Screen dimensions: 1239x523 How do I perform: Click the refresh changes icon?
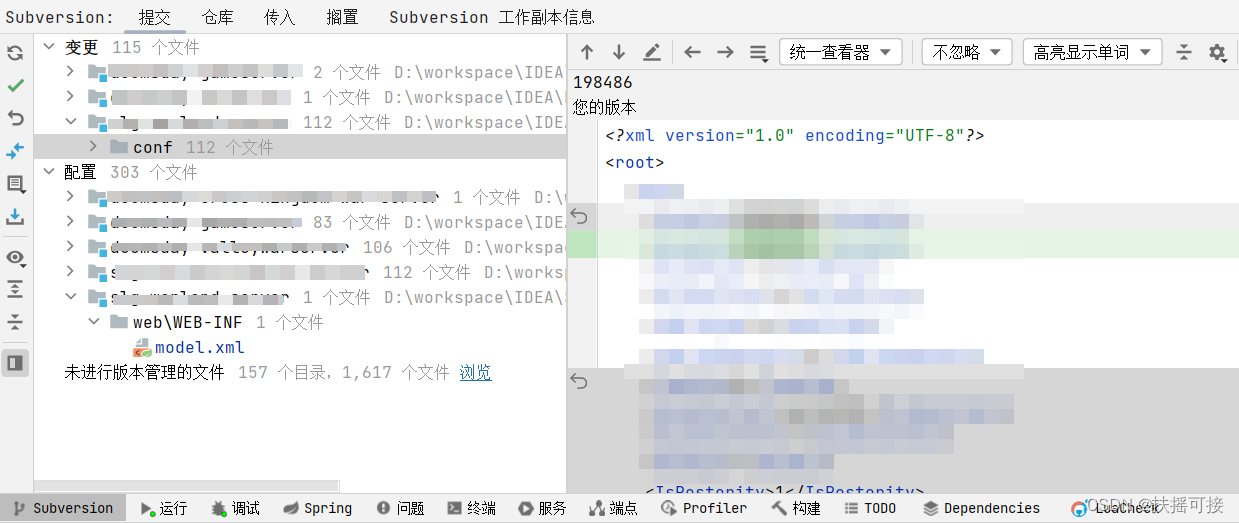click(x=15, y=53)
